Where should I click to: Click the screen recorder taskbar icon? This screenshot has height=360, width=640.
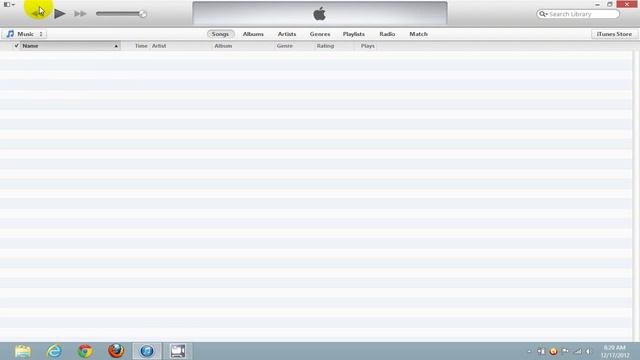178,351
